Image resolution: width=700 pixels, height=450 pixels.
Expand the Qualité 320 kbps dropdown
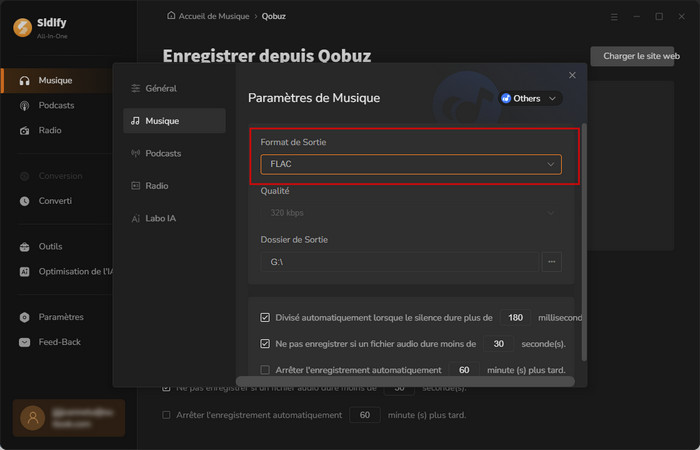point(411,212)
